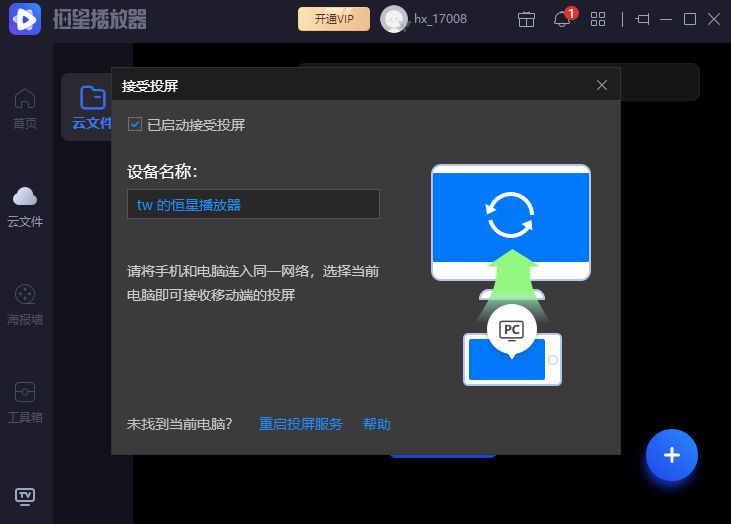Click the user avatar icon
Image resolution: width=731 pixels, height=524 pixels.
coord(394,19)
